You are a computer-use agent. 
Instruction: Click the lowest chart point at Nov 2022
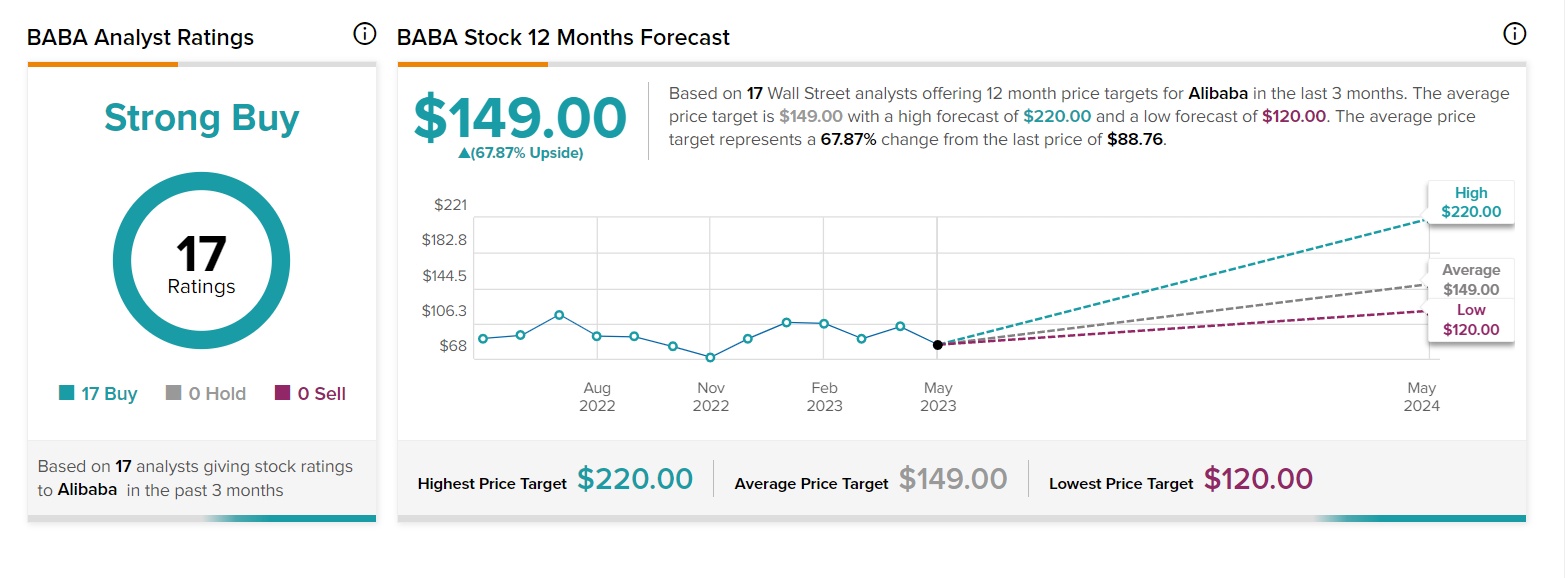click(x=710, y=357)
